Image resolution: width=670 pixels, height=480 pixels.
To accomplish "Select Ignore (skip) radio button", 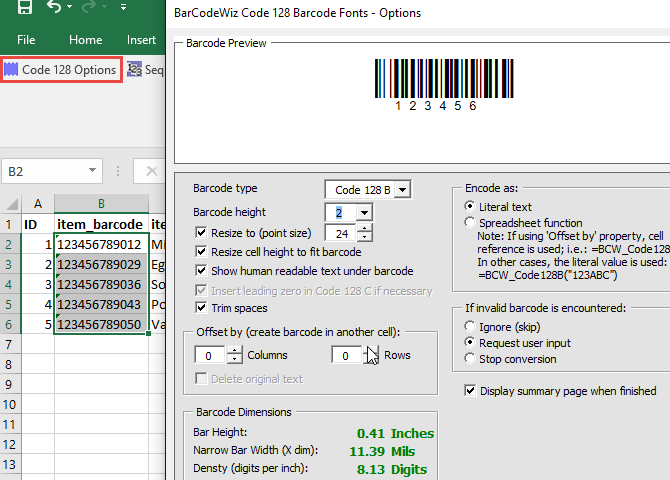I will (470, 326).
